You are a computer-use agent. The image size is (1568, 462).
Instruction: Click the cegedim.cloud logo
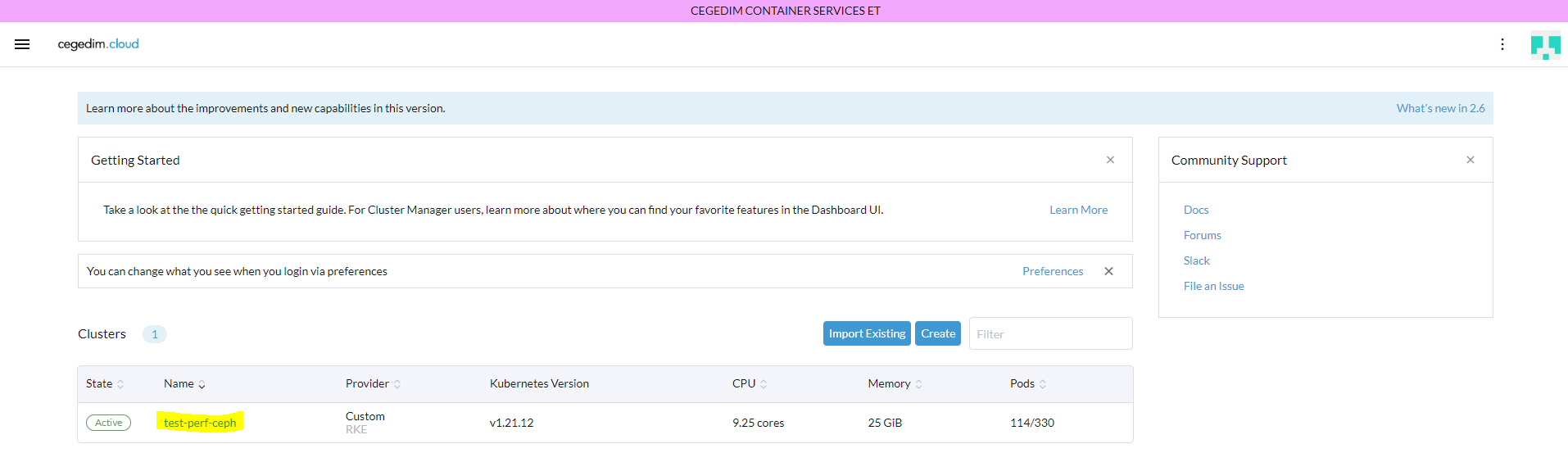click(x=98, y=44)
